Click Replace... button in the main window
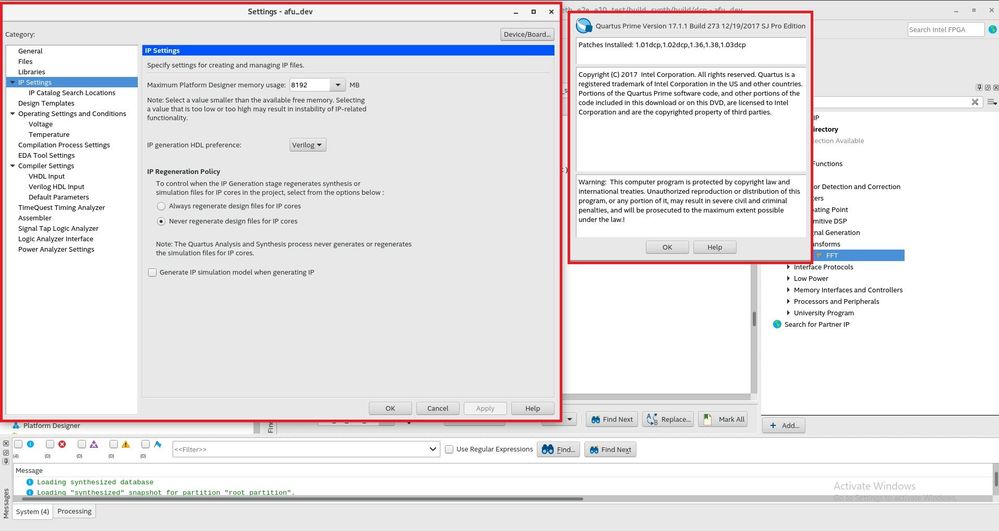 pos(668,419)
